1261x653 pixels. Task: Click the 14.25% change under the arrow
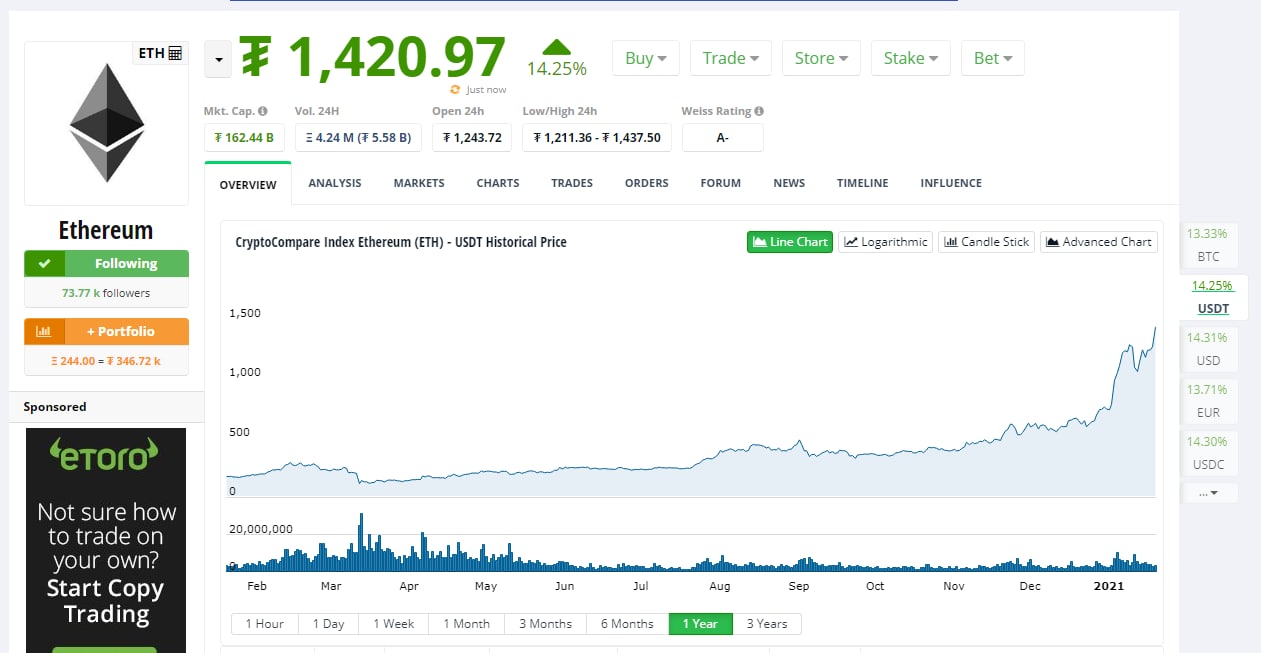(557, 69)
